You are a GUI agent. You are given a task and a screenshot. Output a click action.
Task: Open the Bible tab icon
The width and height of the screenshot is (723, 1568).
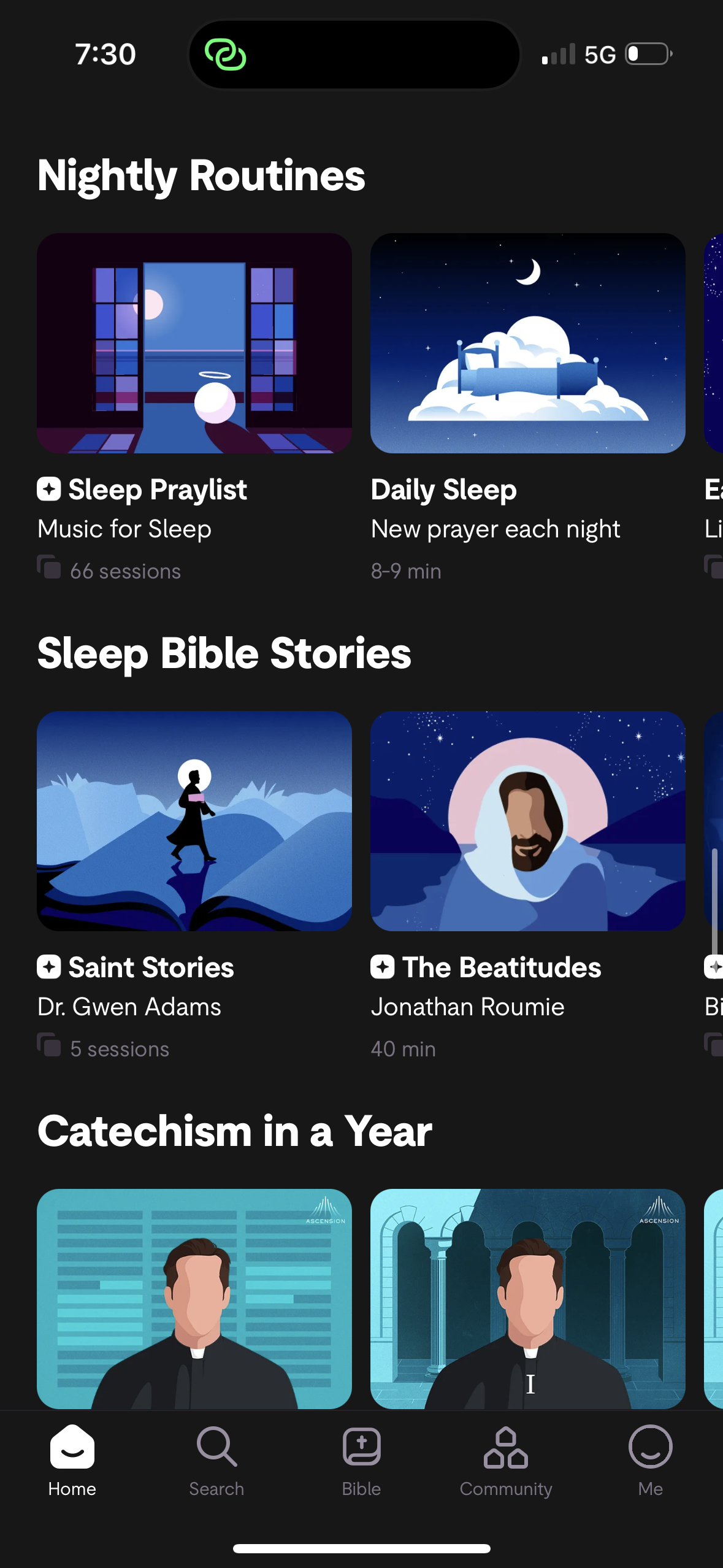[x=361, y=1447]
